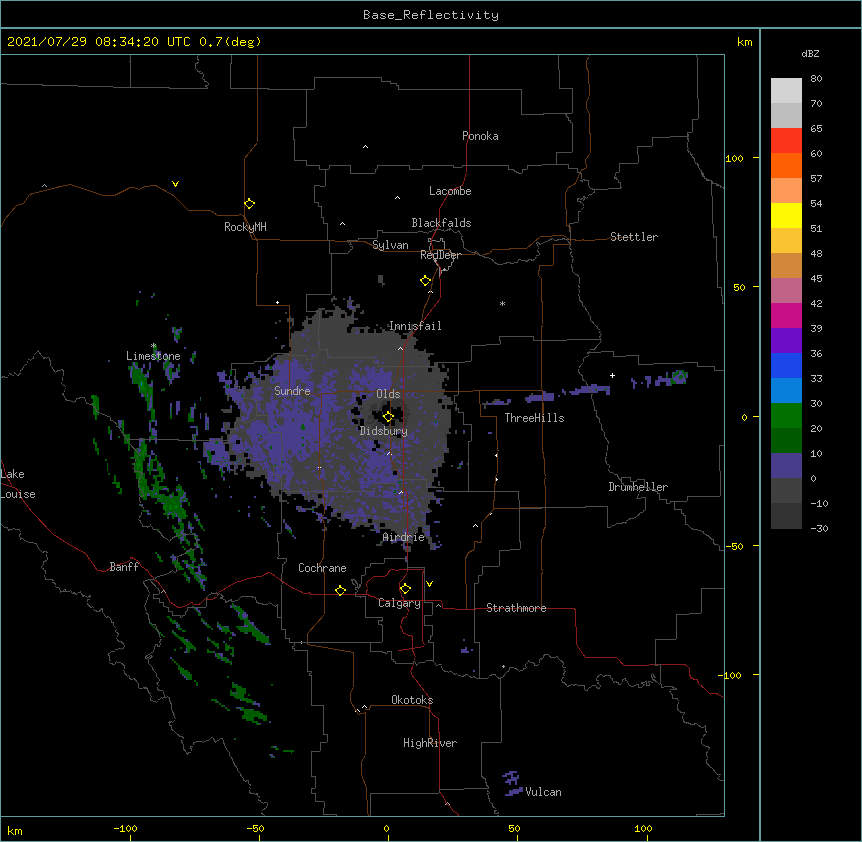
Task: Click the Blackfalds city label
Action: pyautogui.click(x=441, y=223)
